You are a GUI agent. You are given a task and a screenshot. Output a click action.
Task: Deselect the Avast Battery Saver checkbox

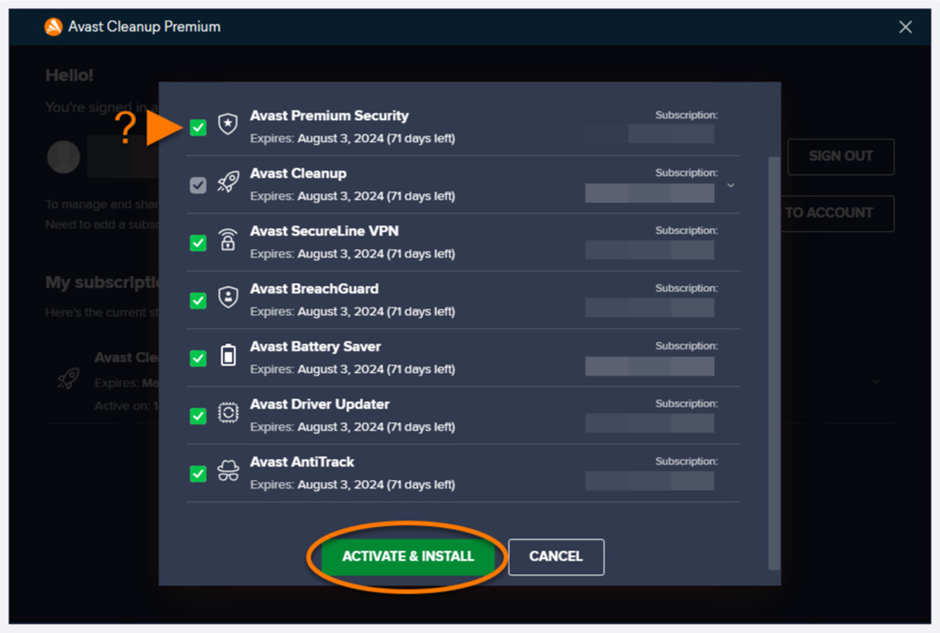coord(198,357)
